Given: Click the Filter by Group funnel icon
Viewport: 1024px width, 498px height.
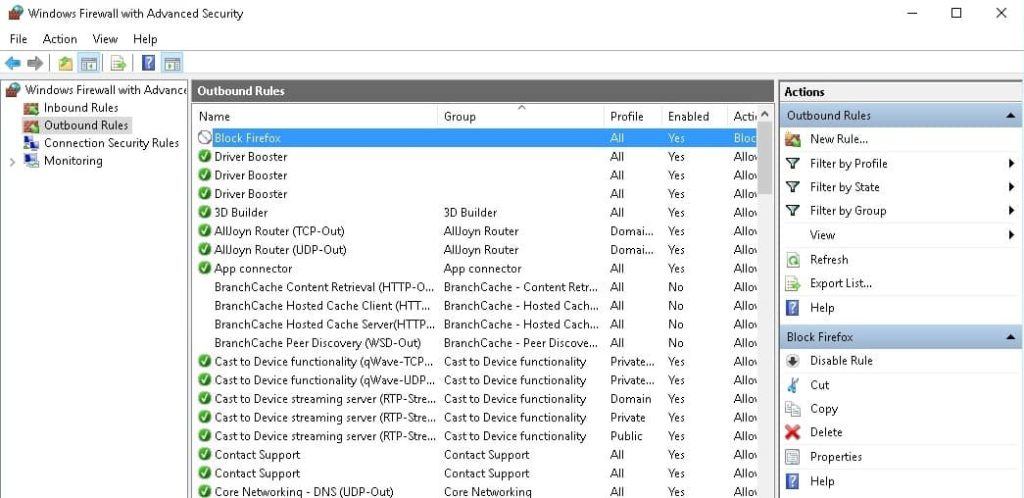Looking at the screenshot, I should click(x=793, y=211).
